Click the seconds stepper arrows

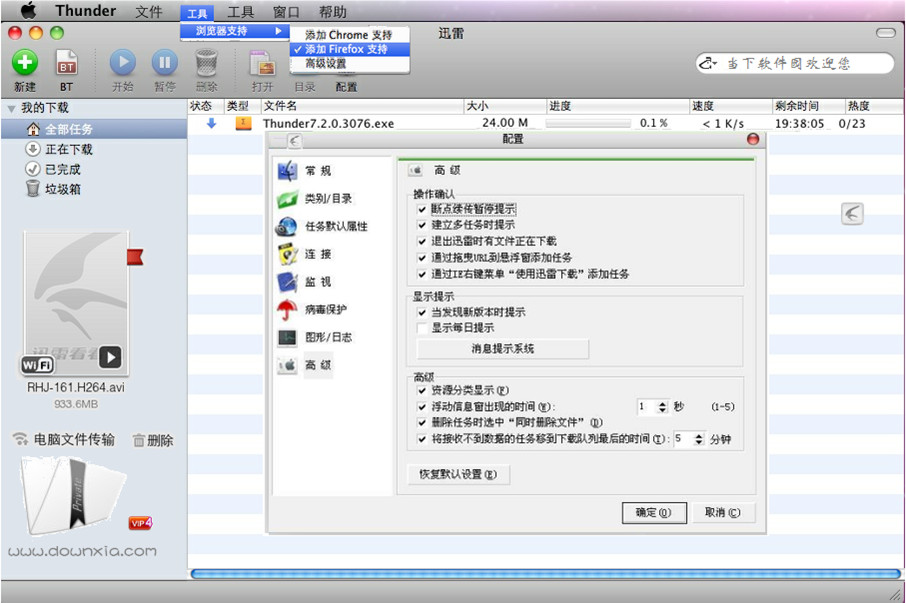(662, 407)
